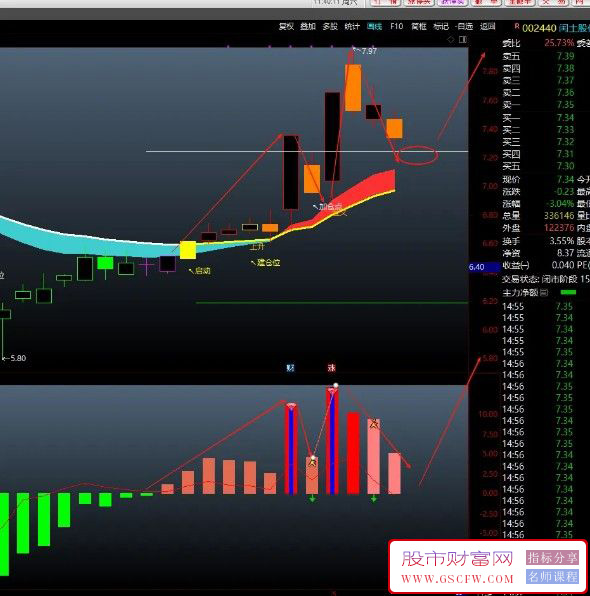590x596 pixels.
Task: Select the 卖三 7.37 order row
Action: (x=538, y=81)
